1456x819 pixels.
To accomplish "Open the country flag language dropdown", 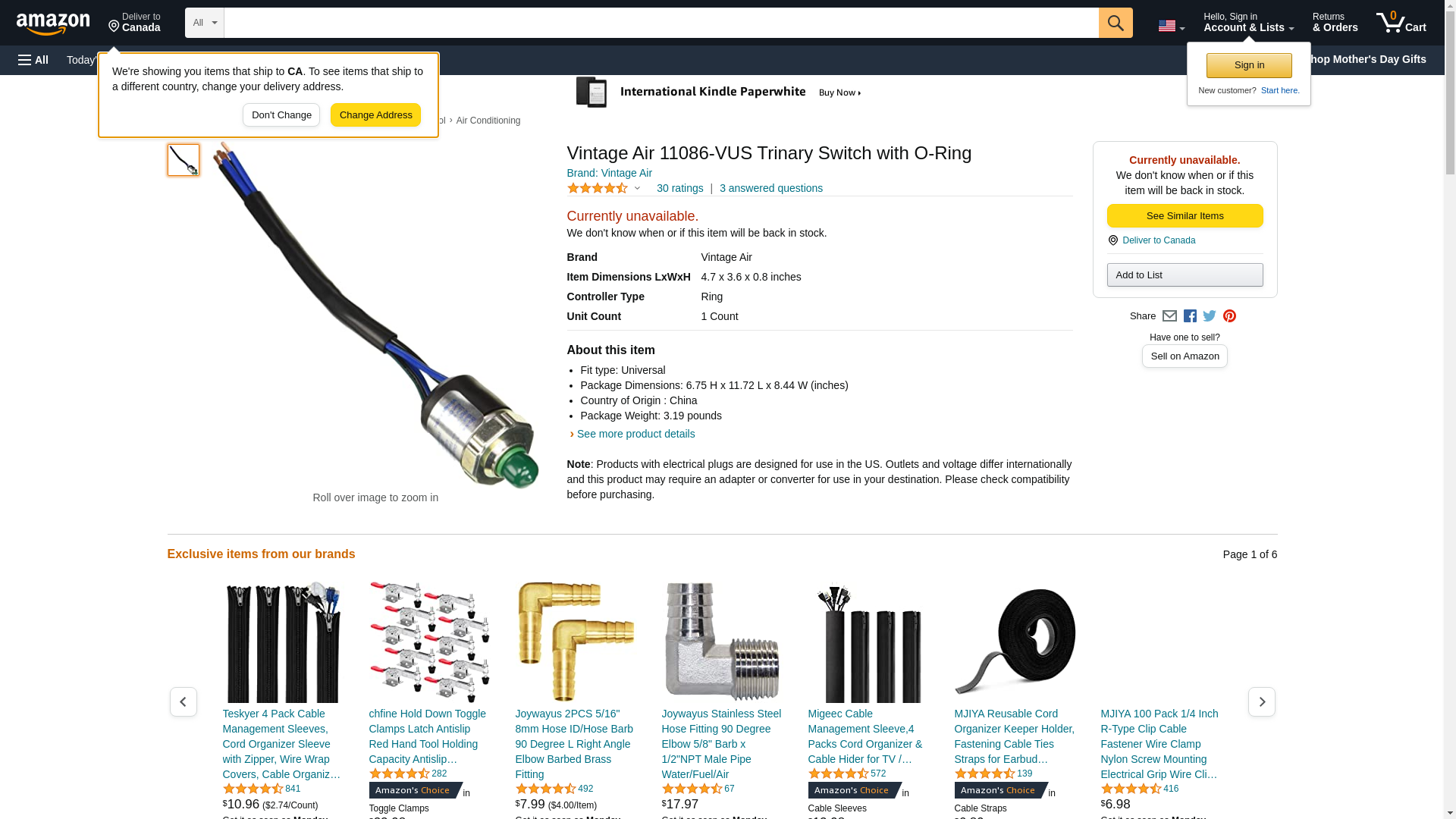I will tap(1171, 26).
